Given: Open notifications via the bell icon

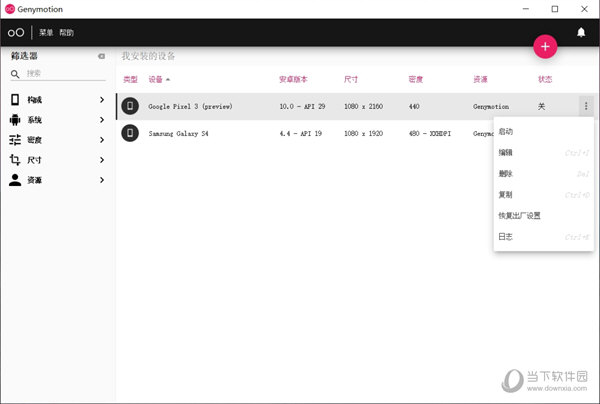Looking at the screenshot, I should pyautogui.click(x=581, y=32).
